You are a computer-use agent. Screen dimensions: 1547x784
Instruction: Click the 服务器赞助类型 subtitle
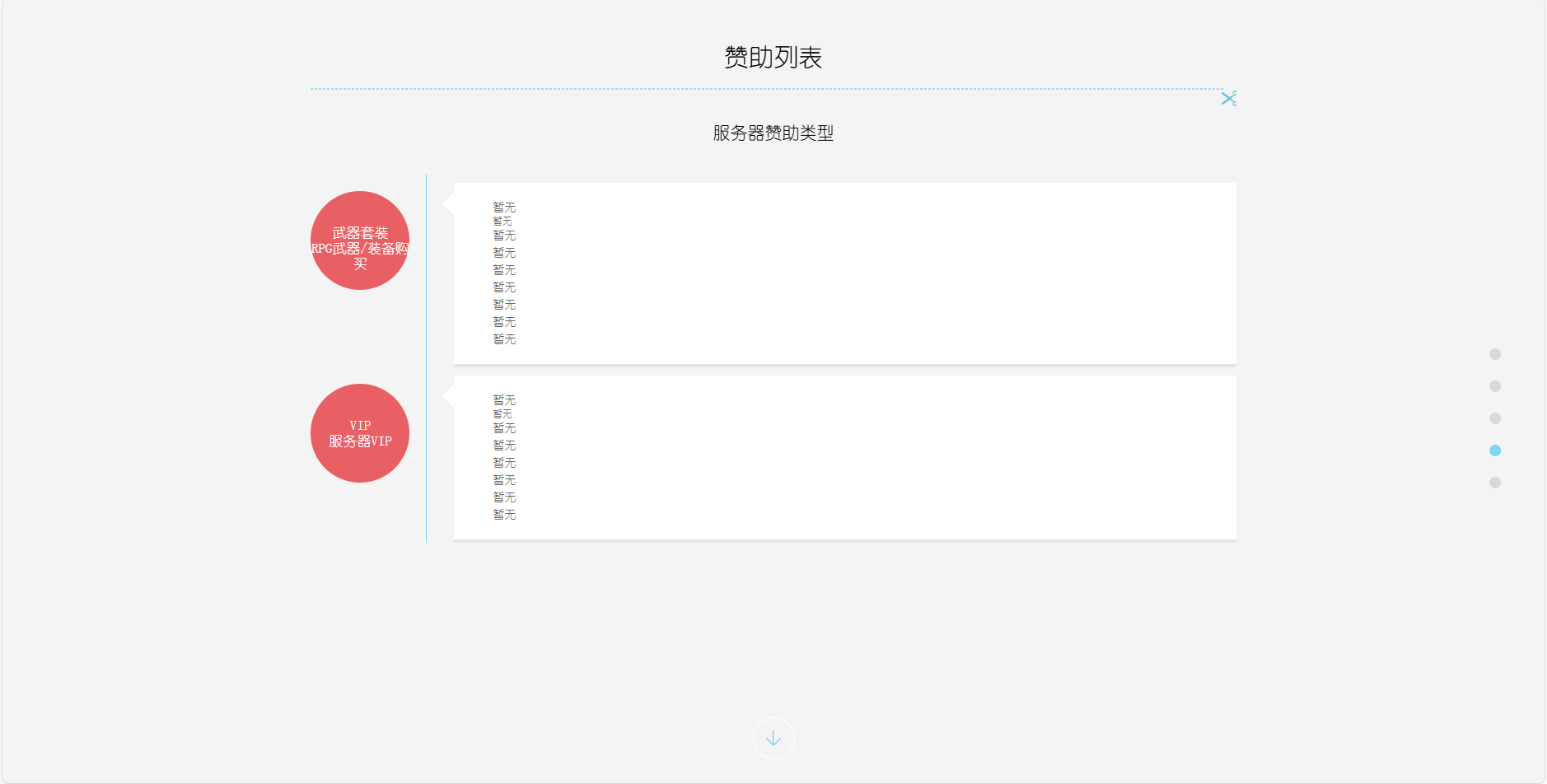click(773, 133)
